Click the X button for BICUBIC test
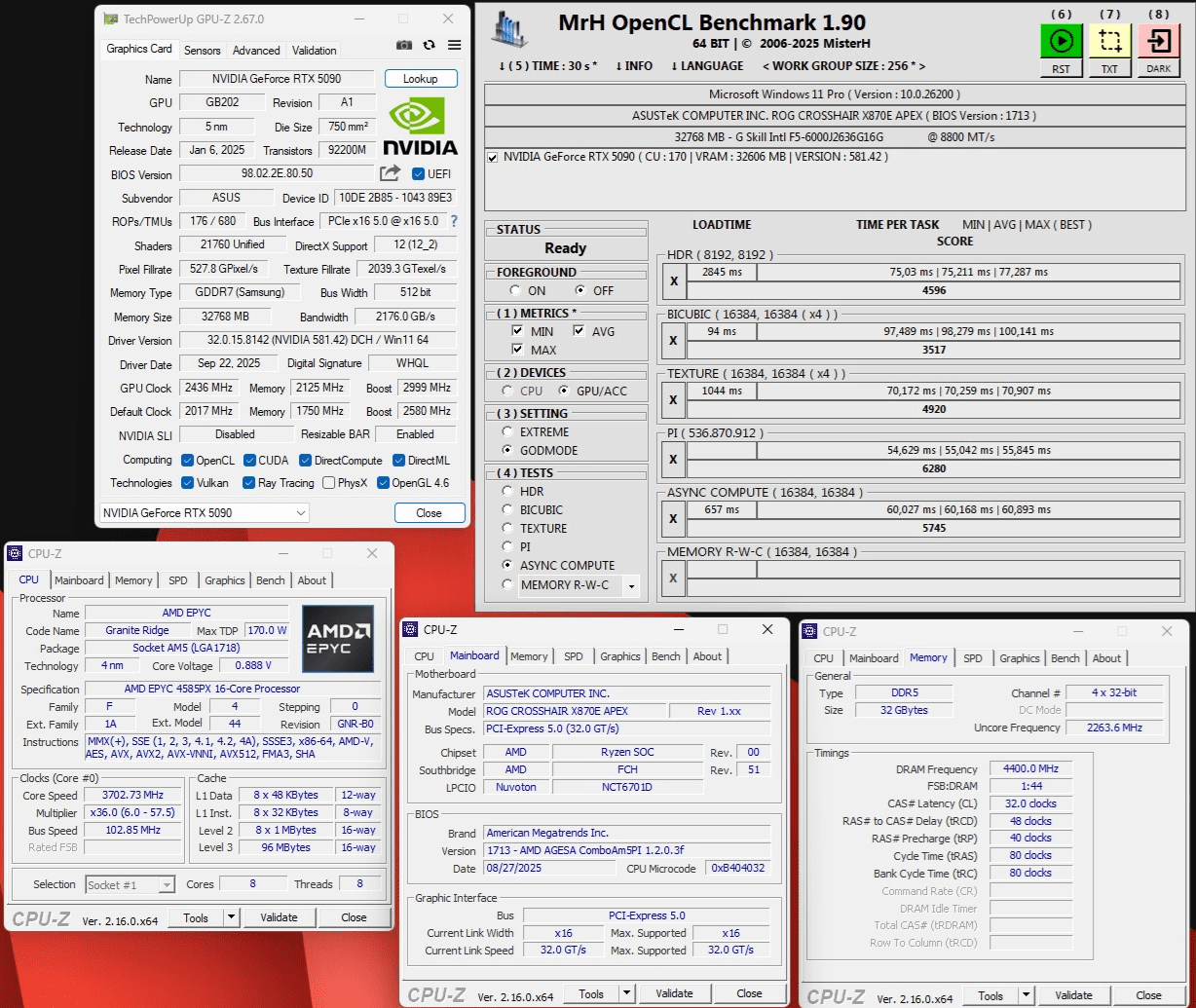Screen dimensions: 1196x1008 (x=673, y=341)
